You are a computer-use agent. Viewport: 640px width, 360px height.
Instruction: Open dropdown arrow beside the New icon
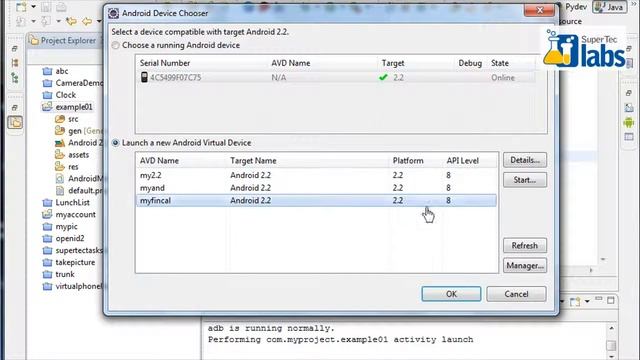(33, 7)
